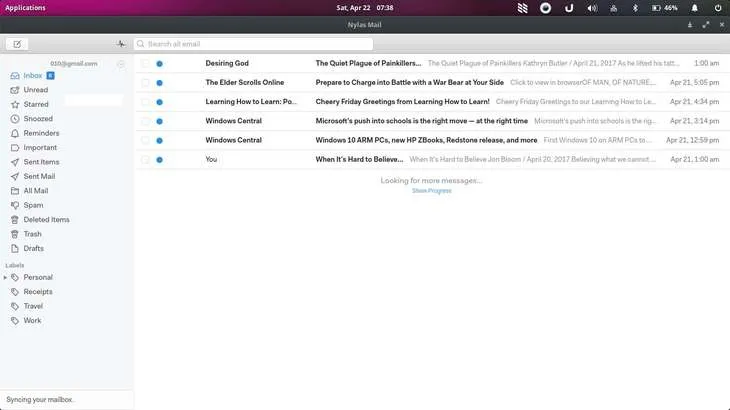Click the Syncing your mailbox status
The image size is (730, 410).
tap(40, 400)
